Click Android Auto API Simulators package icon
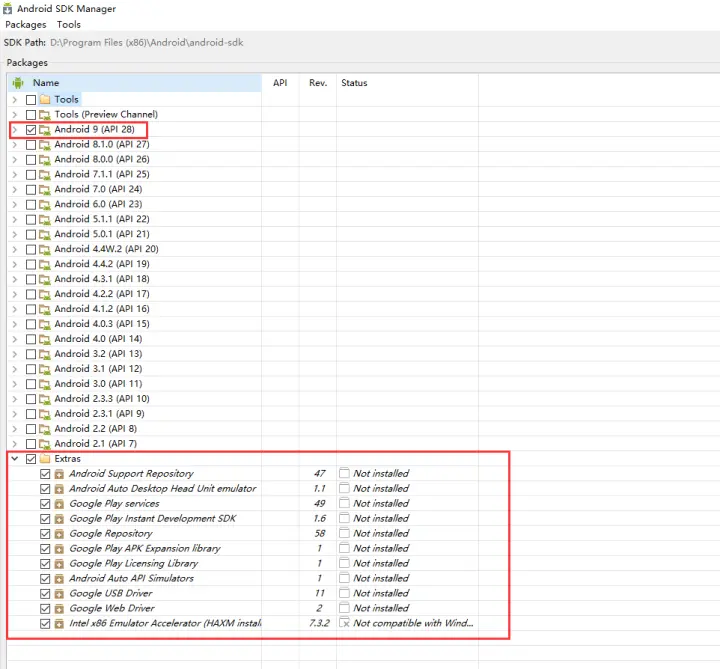Viewport: 720px width, 669px height. (59, 579)
